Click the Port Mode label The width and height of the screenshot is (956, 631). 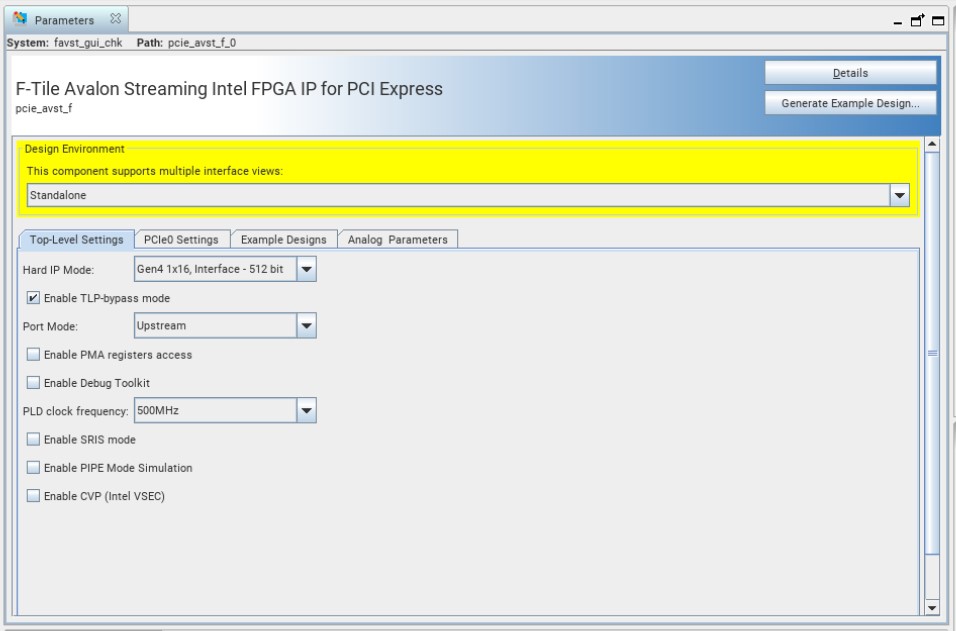50,326
